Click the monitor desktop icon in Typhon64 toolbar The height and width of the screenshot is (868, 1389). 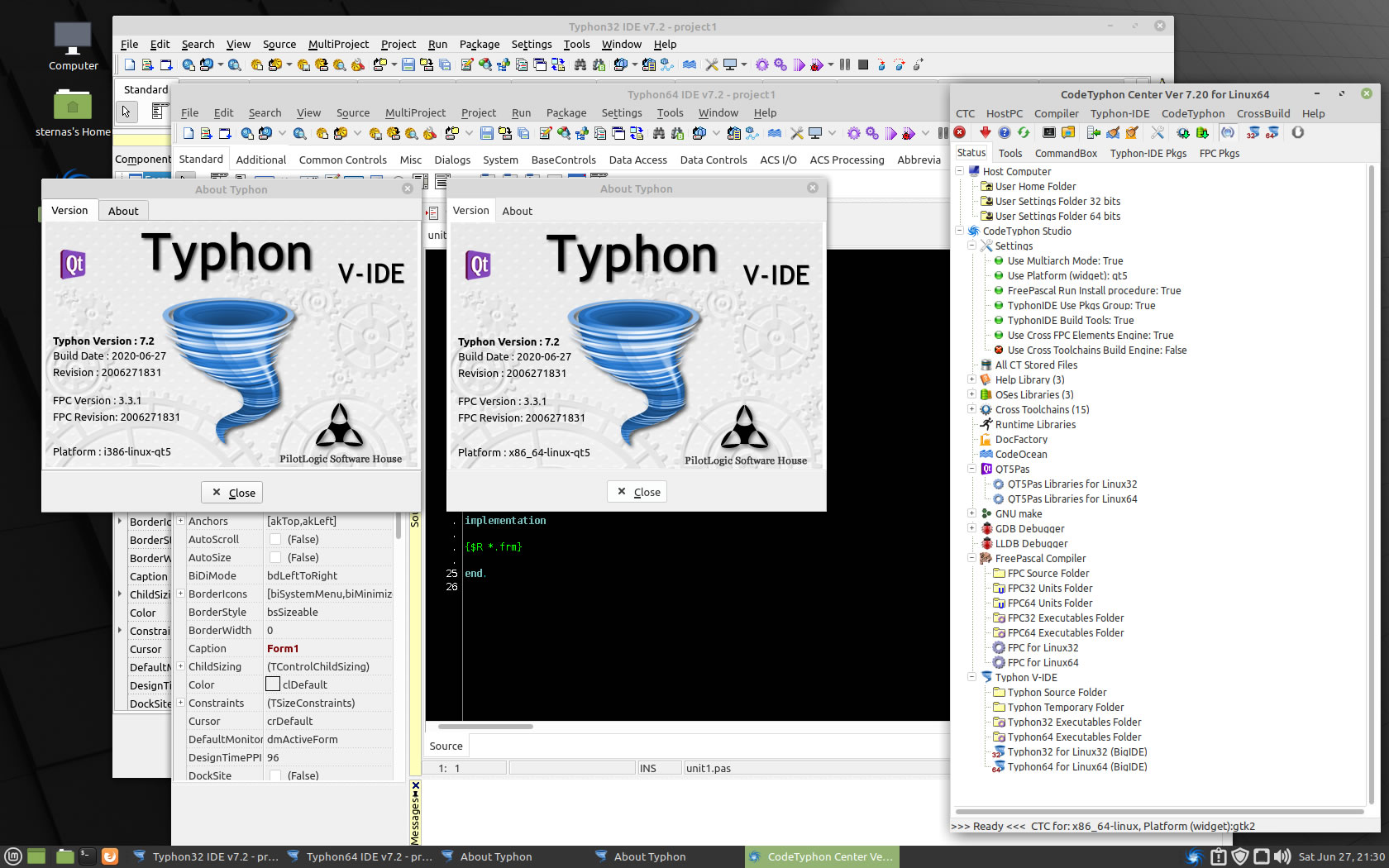click(815, 133)
